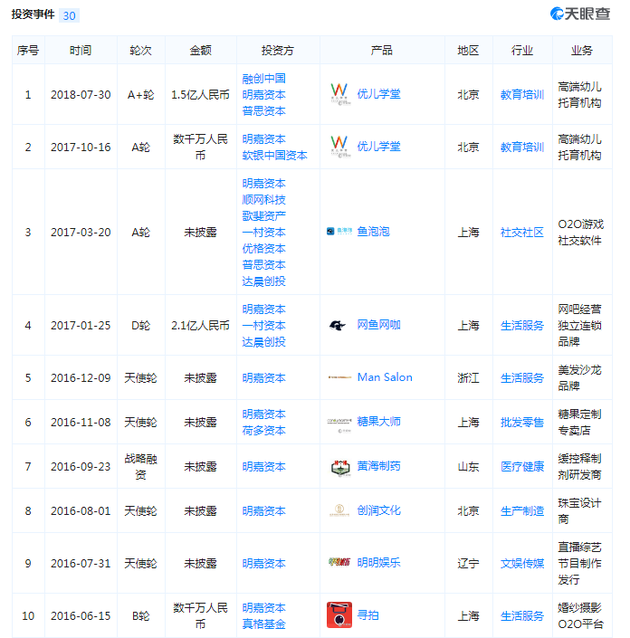Viewport: 630px width, 638px height.
Task: Open the 医疗健康 industry link
Action: pos(522,466)
